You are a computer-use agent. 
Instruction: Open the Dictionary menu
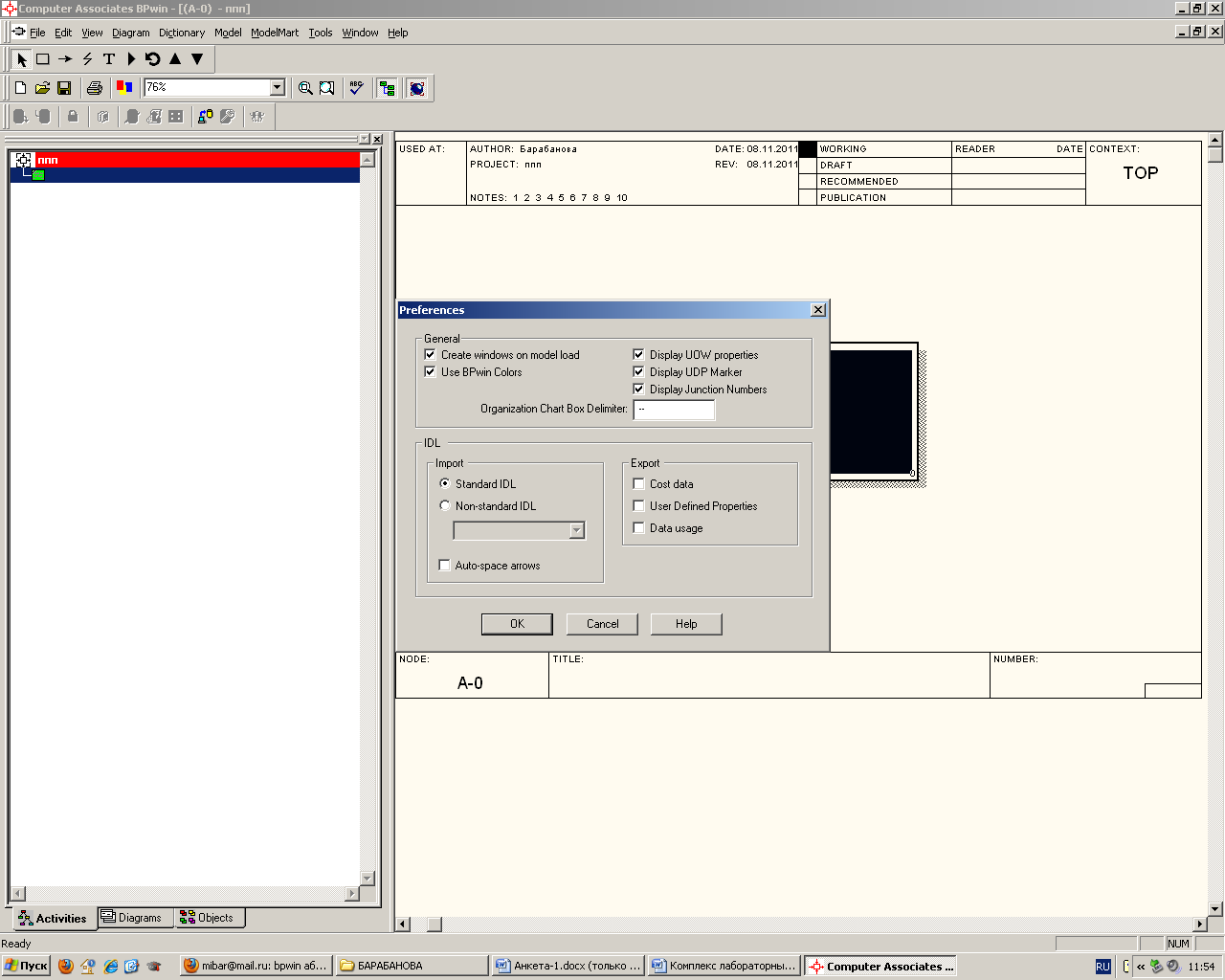182,33
